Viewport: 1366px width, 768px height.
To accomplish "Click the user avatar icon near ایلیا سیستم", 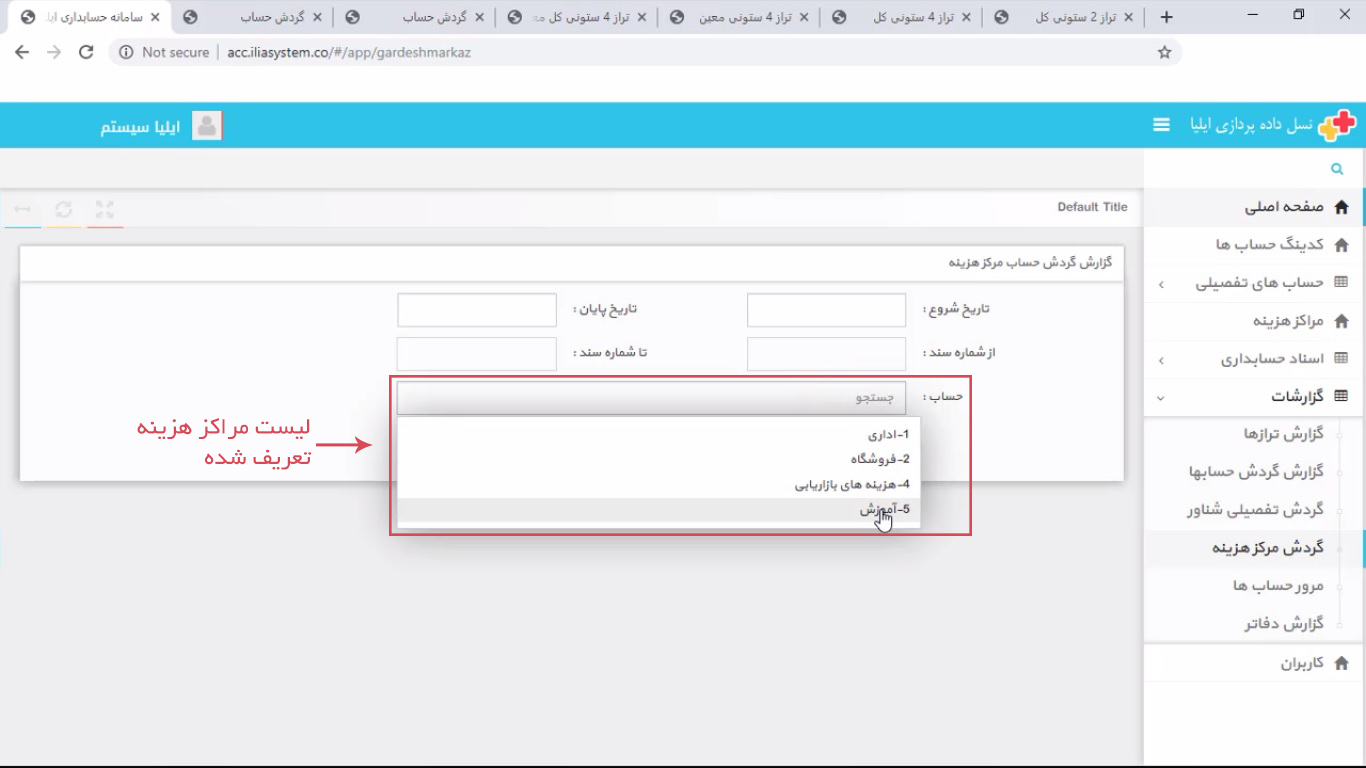I will click(x=207, y=125).
